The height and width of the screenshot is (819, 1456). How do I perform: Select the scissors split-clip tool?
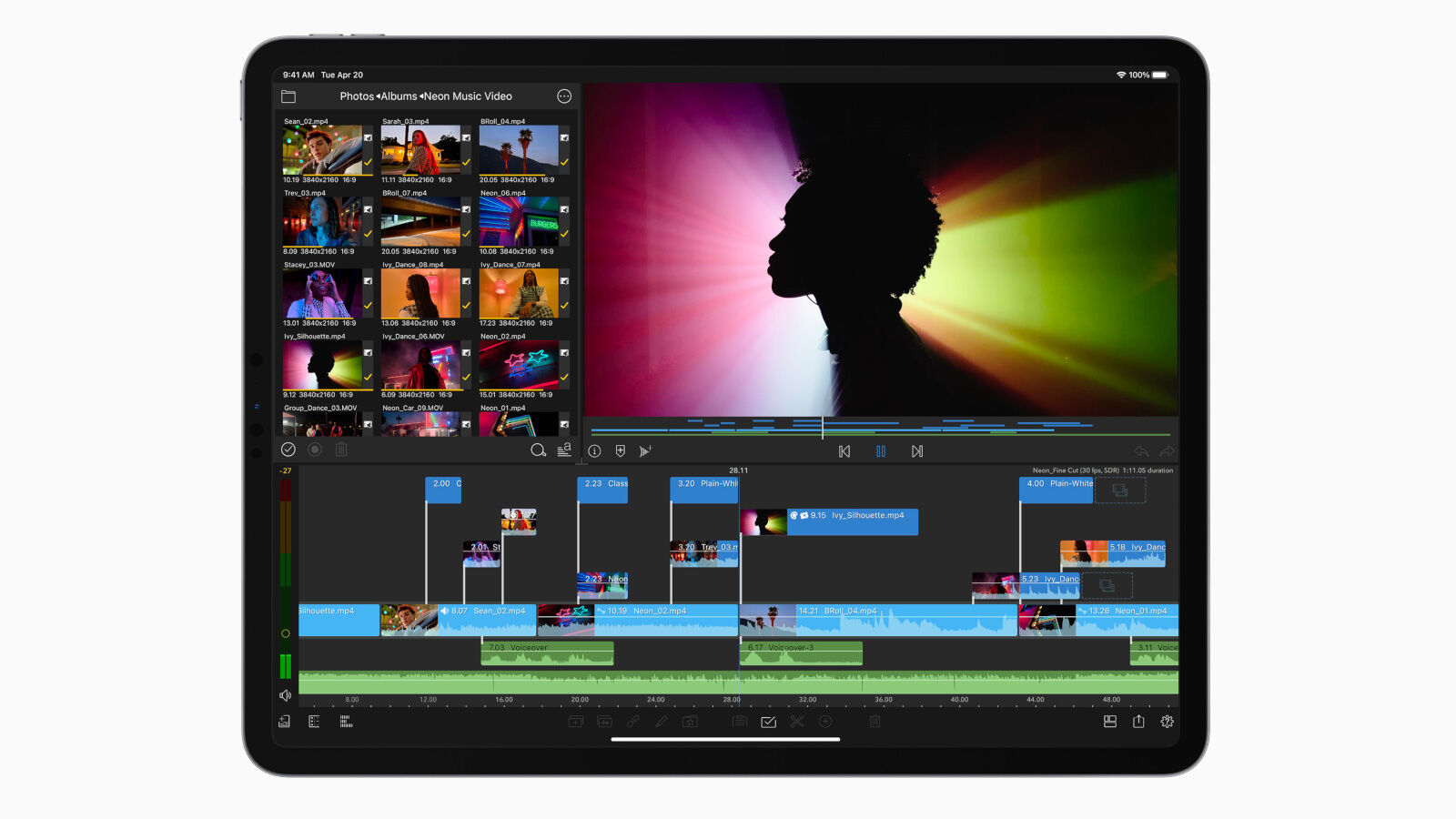click(x=797, y=722)
